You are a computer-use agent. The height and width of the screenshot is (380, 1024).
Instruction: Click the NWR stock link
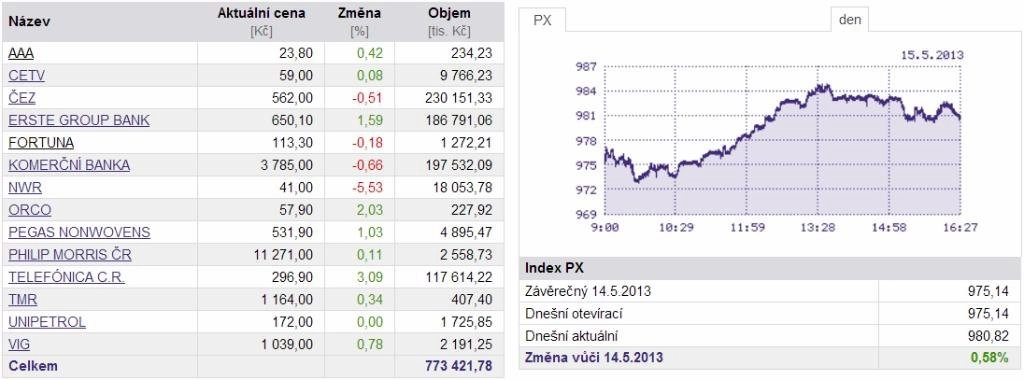click(25, 187)
